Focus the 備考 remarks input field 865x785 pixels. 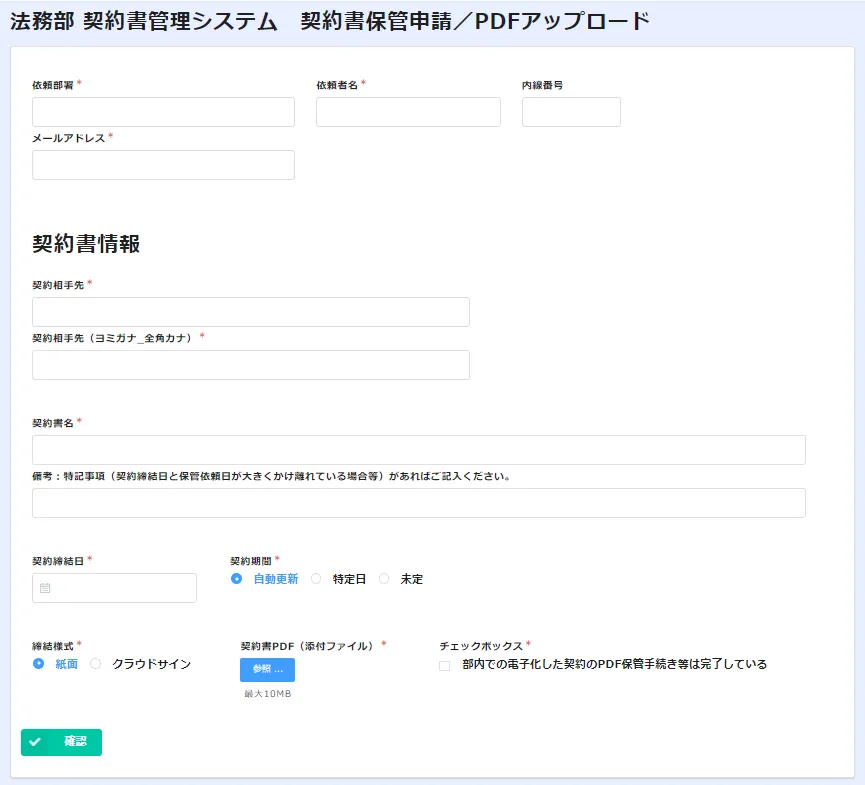click(x=418, y=503)
